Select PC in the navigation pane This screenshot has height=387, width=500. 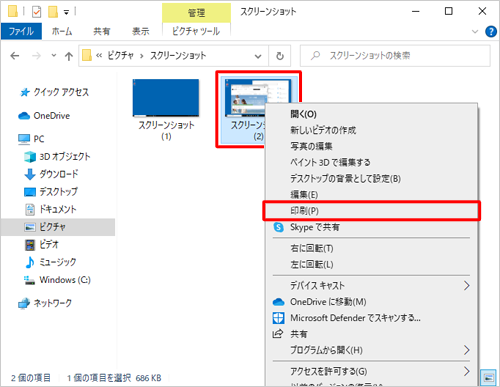[31, 139]
